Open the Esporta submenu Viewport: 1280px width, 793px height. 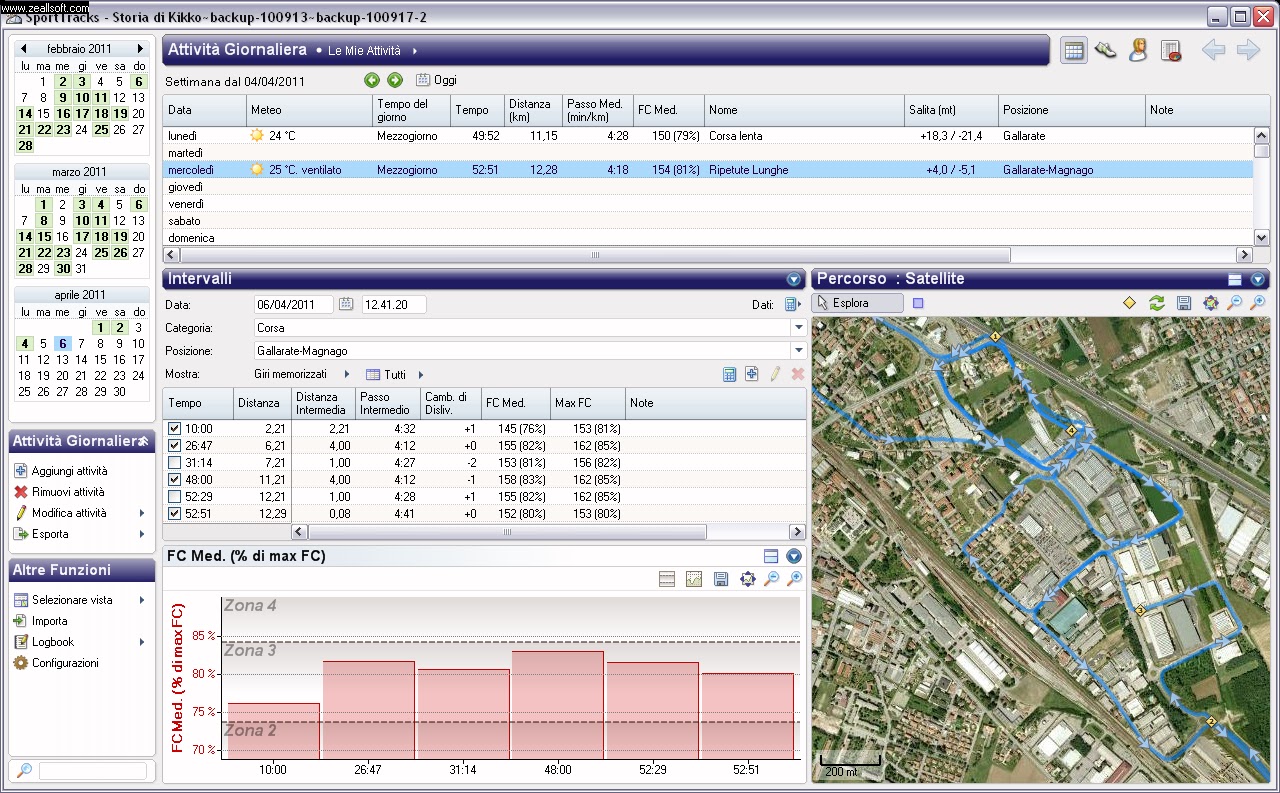pyautogui.click(x=80, y=534)
